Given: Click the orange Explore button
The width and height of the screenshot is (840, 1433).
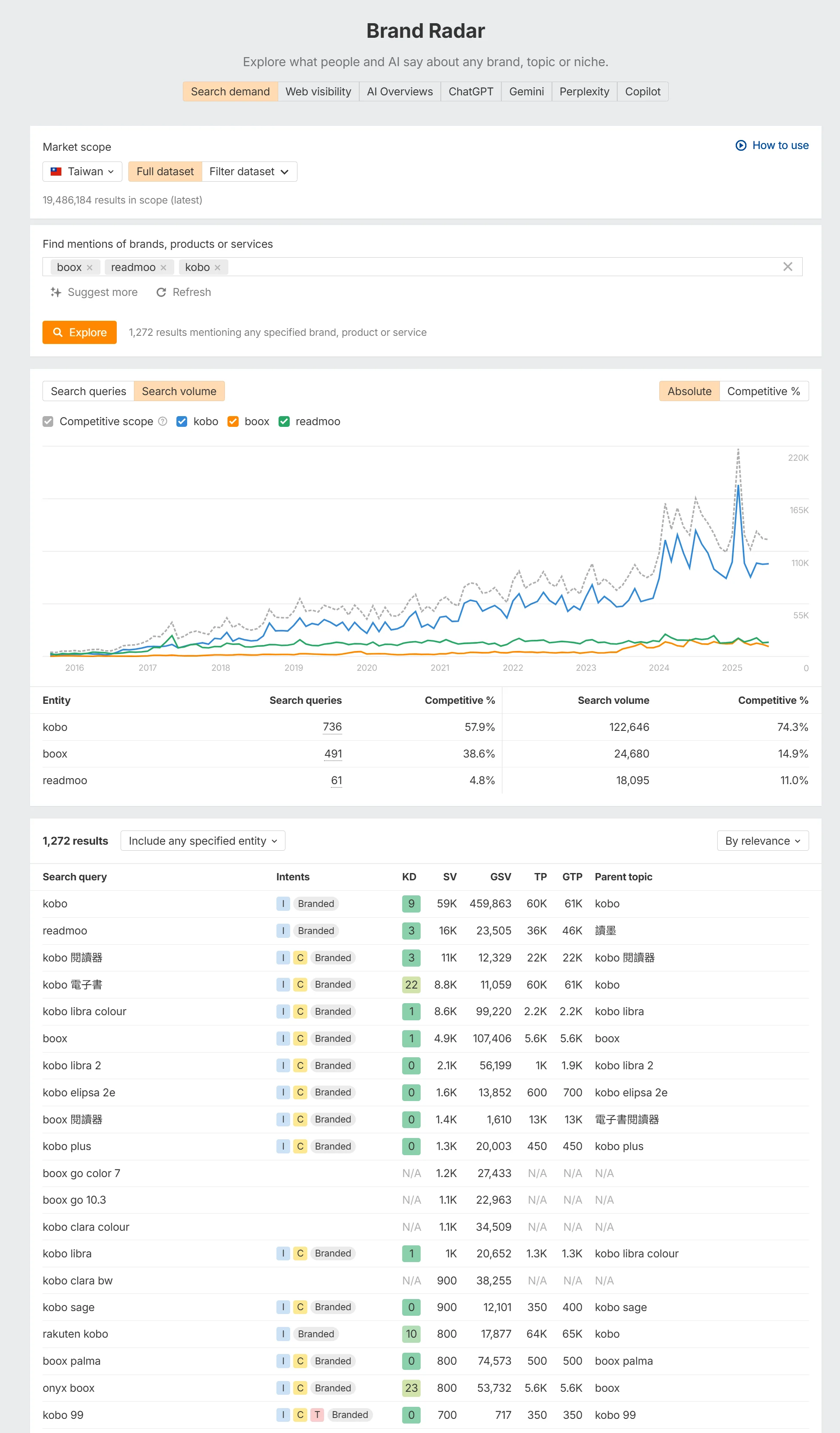Looking at the screenshot, I should coord(79,333).
